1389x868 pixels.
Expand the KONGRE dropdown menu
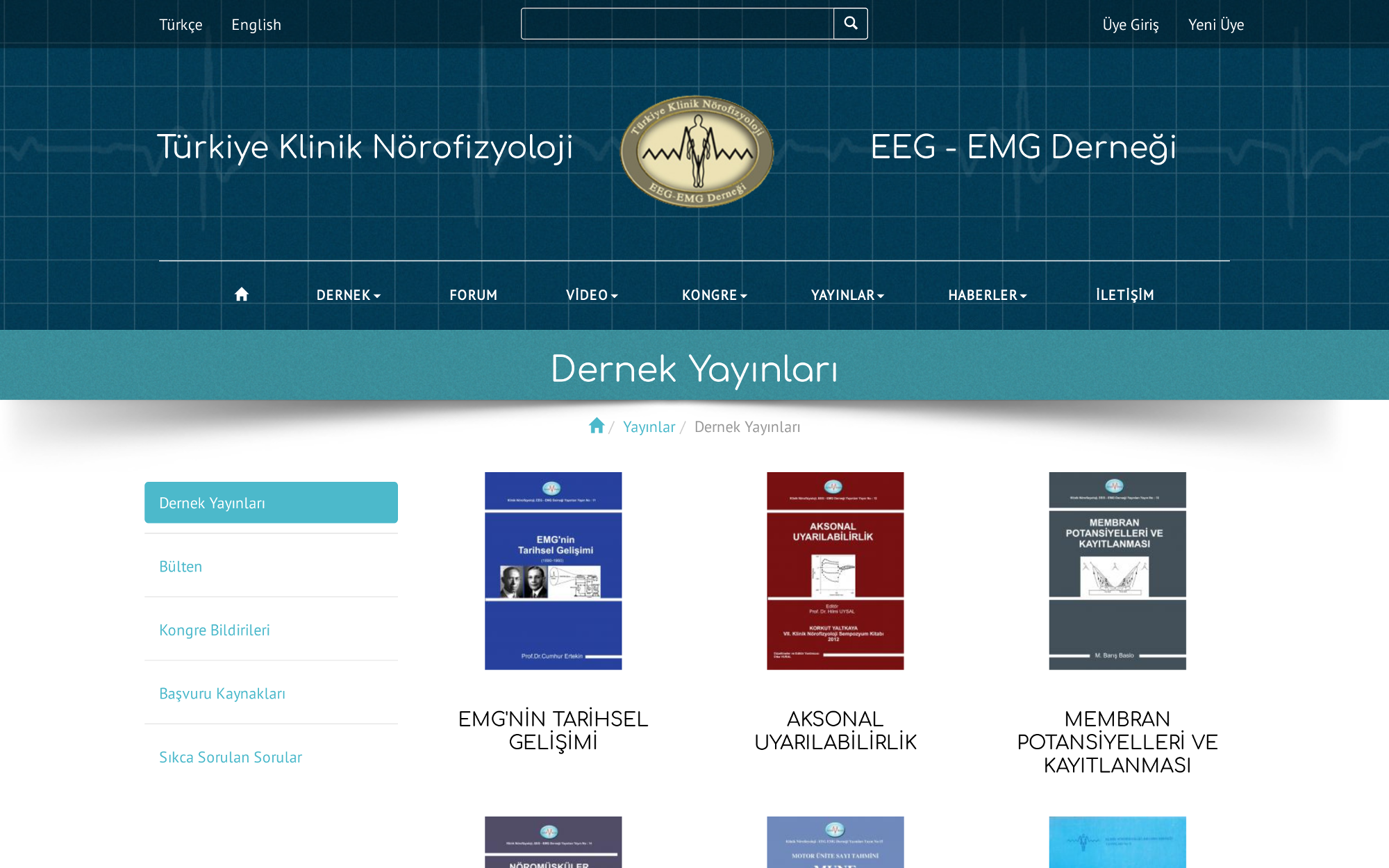[714, 295]
